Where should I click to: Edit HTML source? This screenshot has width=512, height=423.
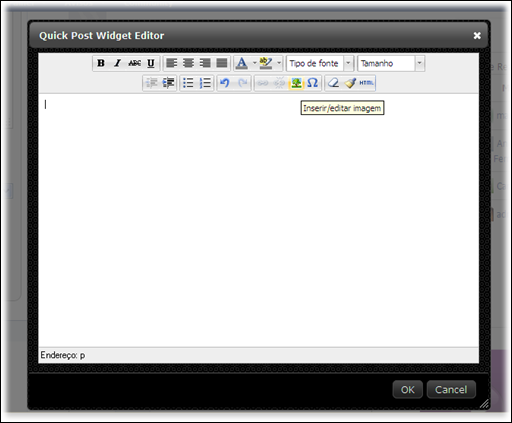tap(367, 83)
